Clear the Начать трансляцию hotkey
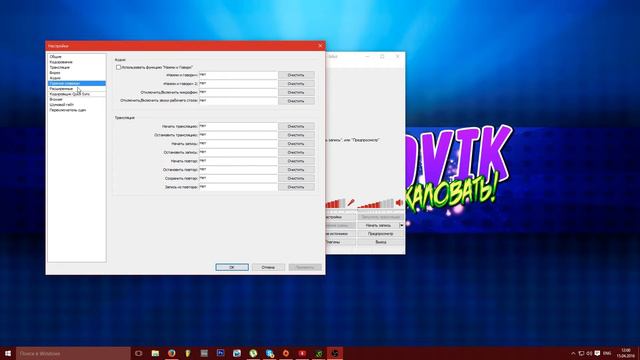The width and height of the screenshot is (640, 360). (296, 127)
